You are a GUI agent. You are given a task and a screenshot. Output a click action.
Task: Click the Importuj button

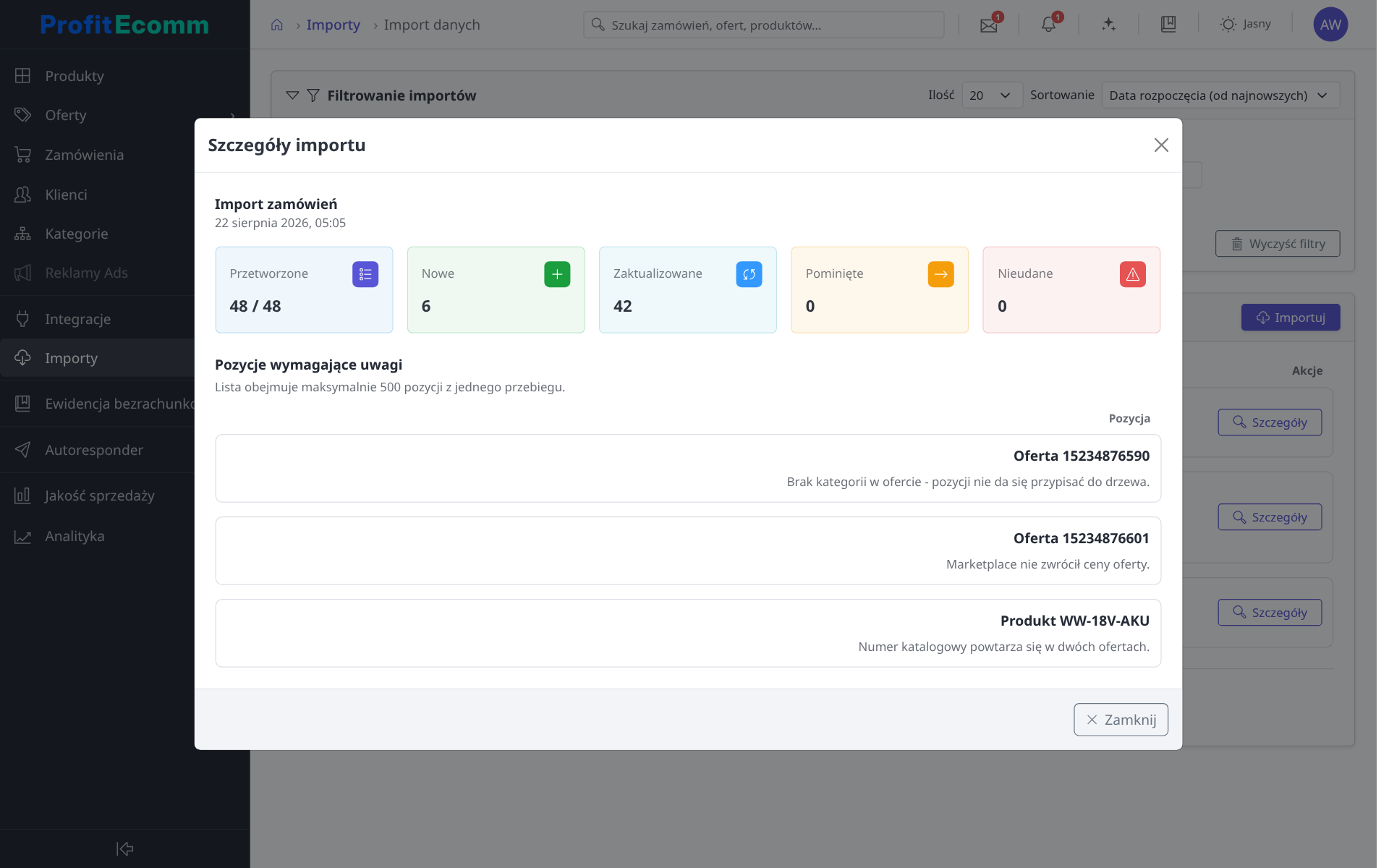pyautogui.click(x=1291, y=318)
